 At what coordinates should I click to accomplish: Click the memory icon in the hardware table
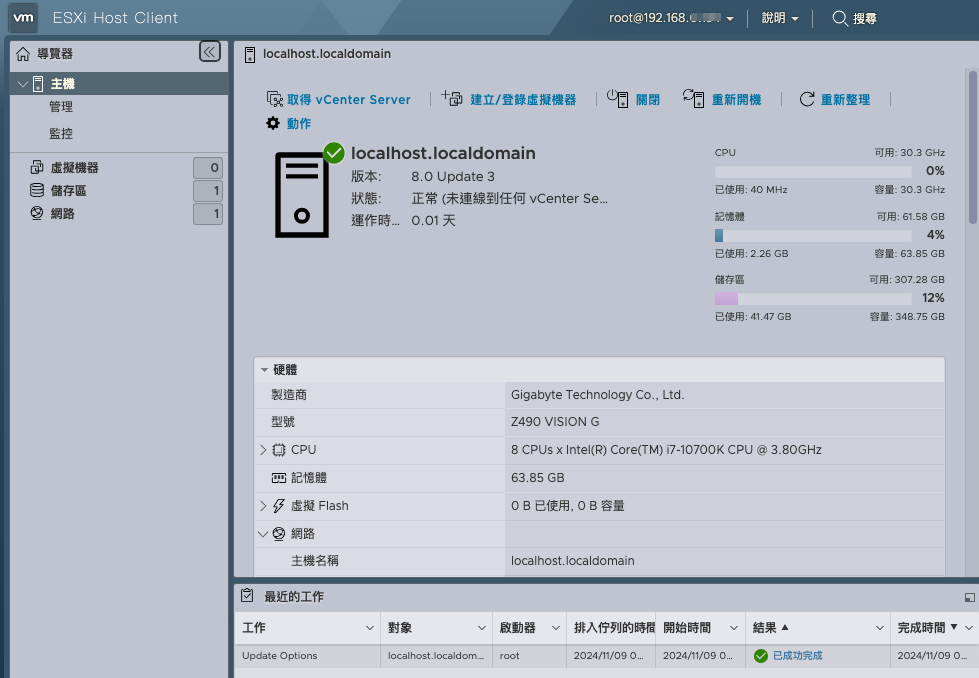(x=279, y=478)
